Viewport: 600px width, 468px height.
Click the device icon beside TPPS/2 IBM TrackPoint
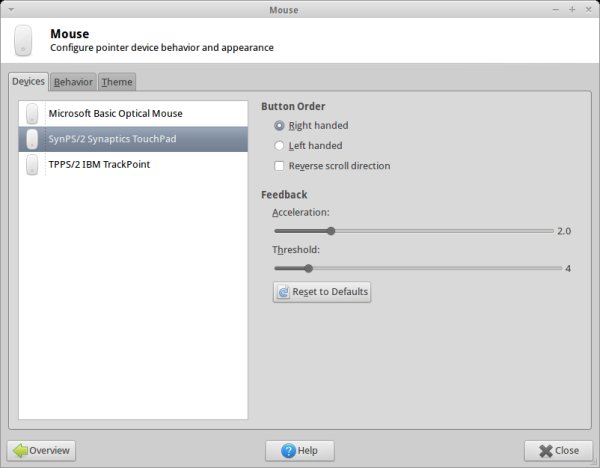coord(32,165)
